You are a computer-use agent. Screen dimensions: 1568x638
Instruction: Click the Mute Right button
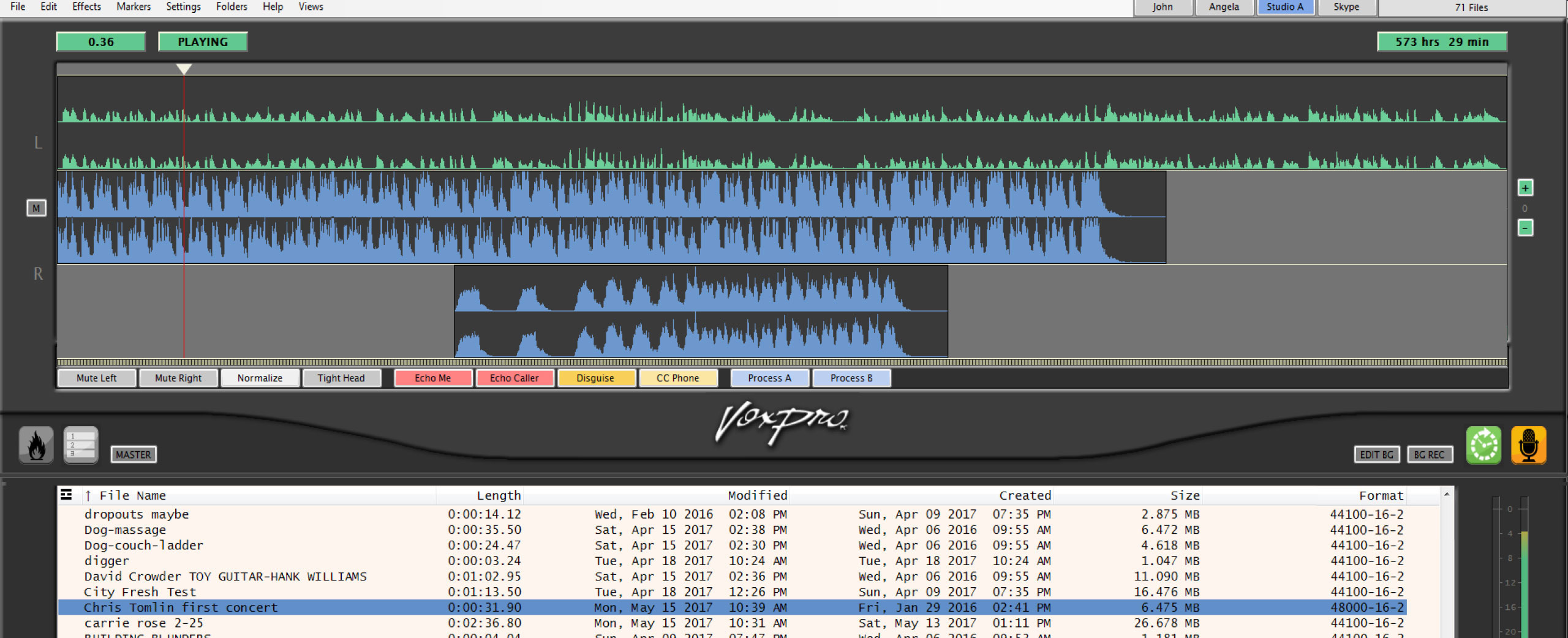pos(178,378)
